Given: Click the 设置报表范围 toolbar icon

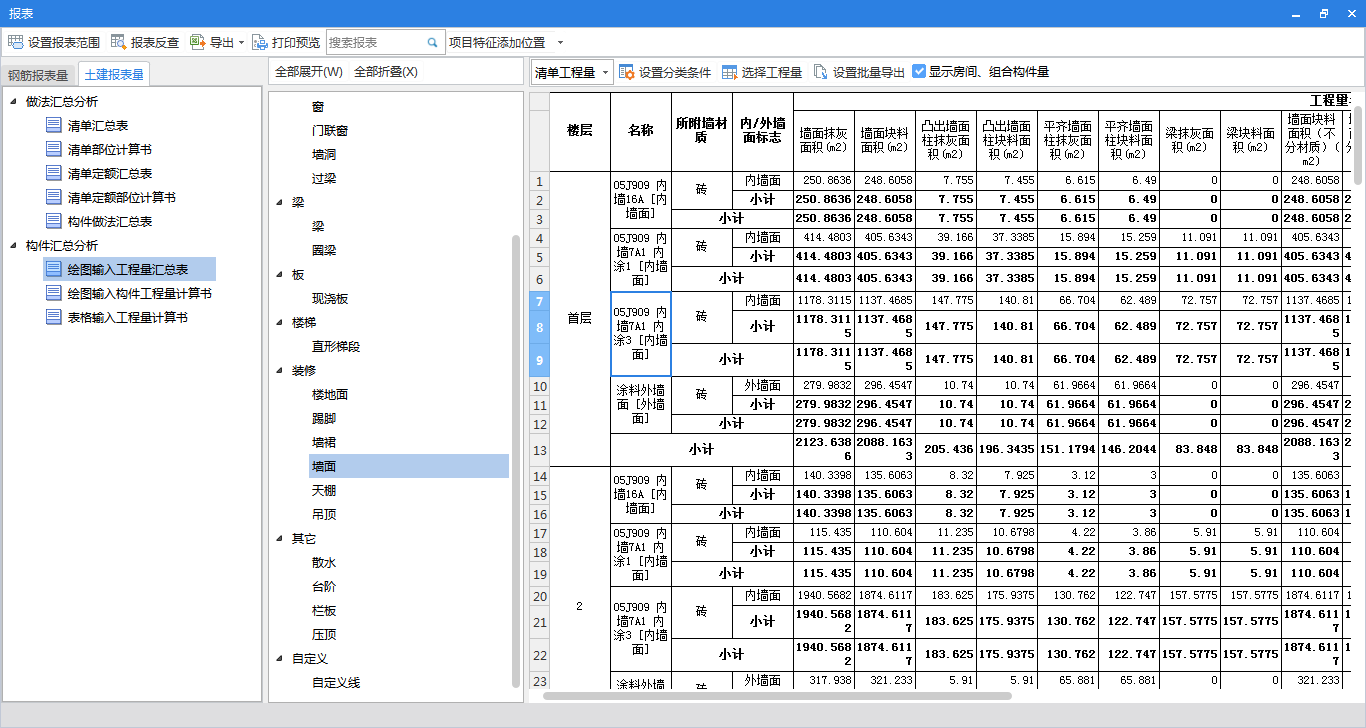Looking at the screenshot, I should (x=15, y=42).
